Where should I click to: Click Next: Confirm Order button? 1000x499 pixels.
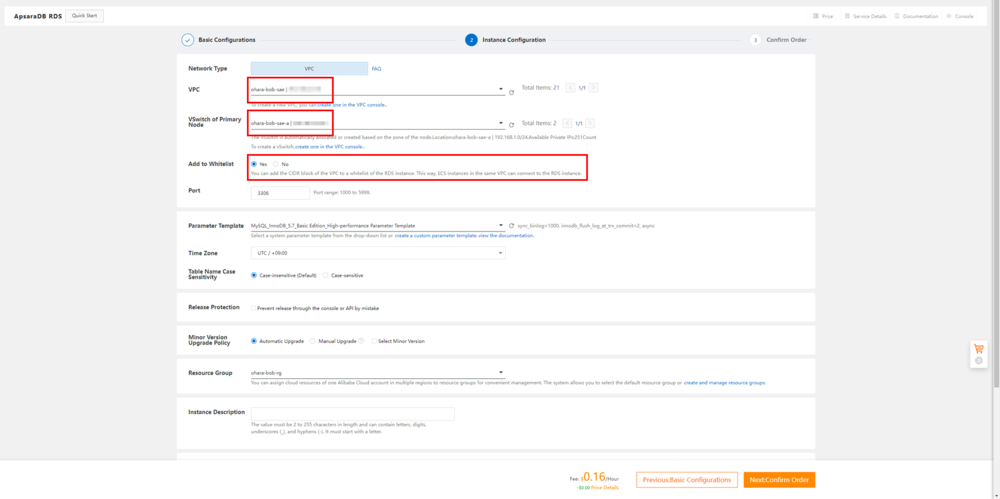tap(779, 480)
